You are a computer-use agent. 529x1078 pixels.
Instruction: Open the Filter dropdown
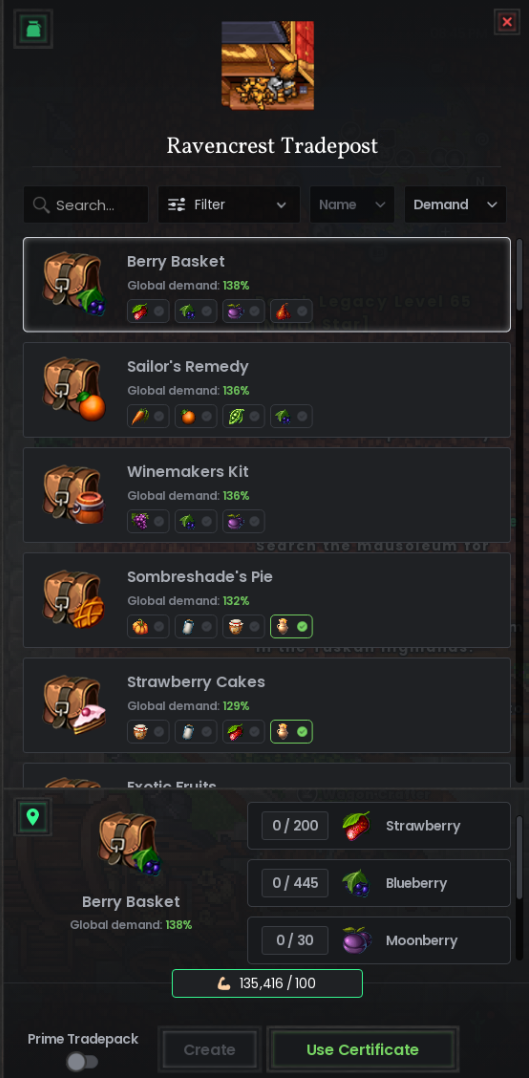(x=229, y=204)
